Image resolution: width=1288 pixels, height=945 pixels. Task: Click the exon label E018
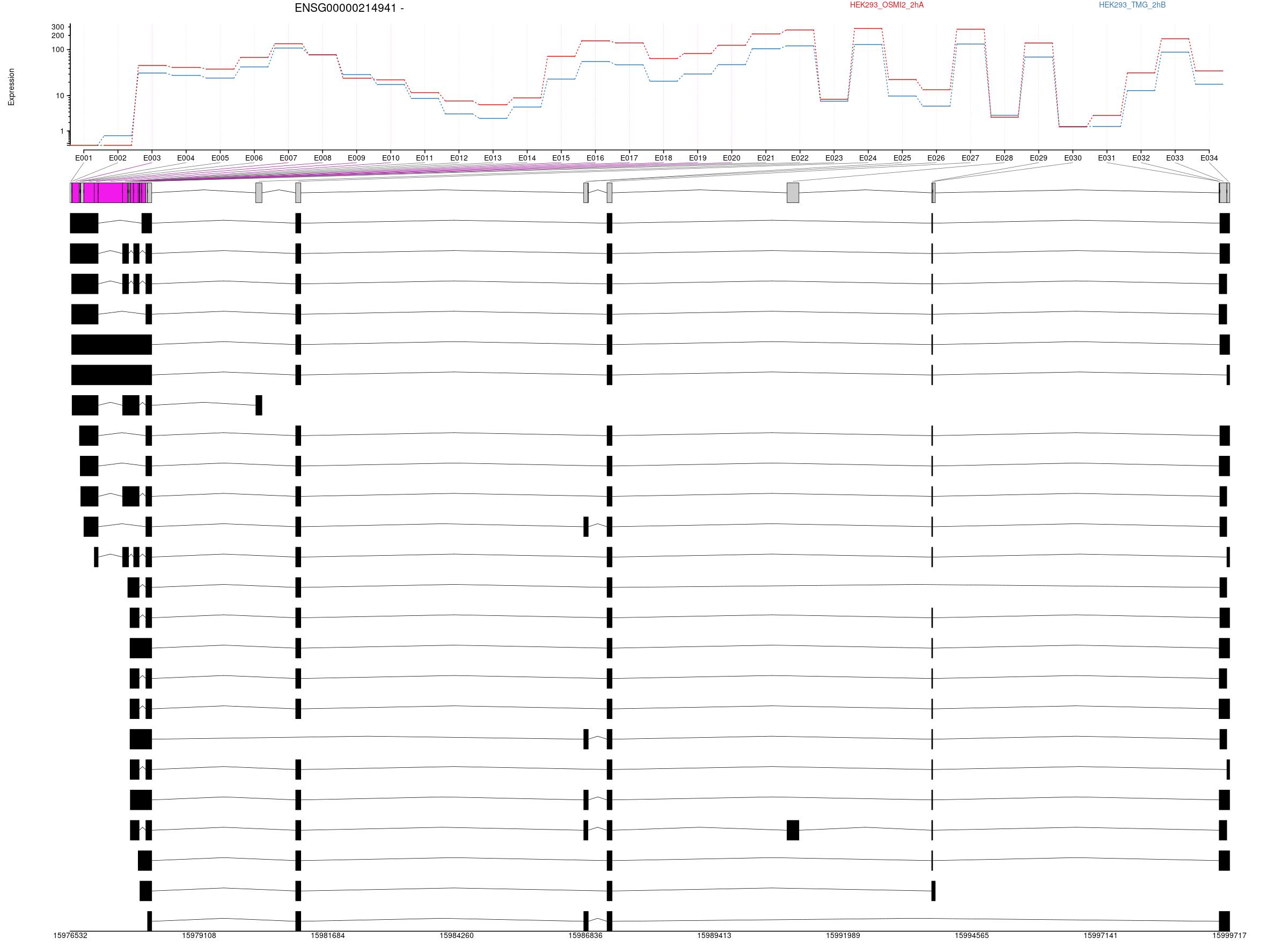click(663, 158)
